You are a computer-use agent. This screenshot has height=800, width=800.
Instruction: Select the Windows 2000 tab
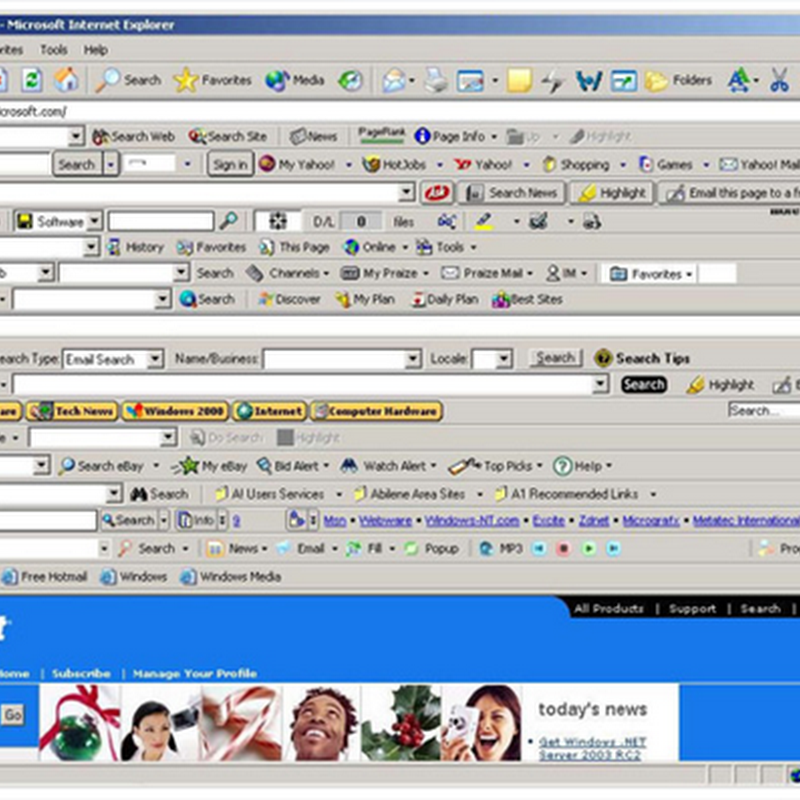pos(175,411)
